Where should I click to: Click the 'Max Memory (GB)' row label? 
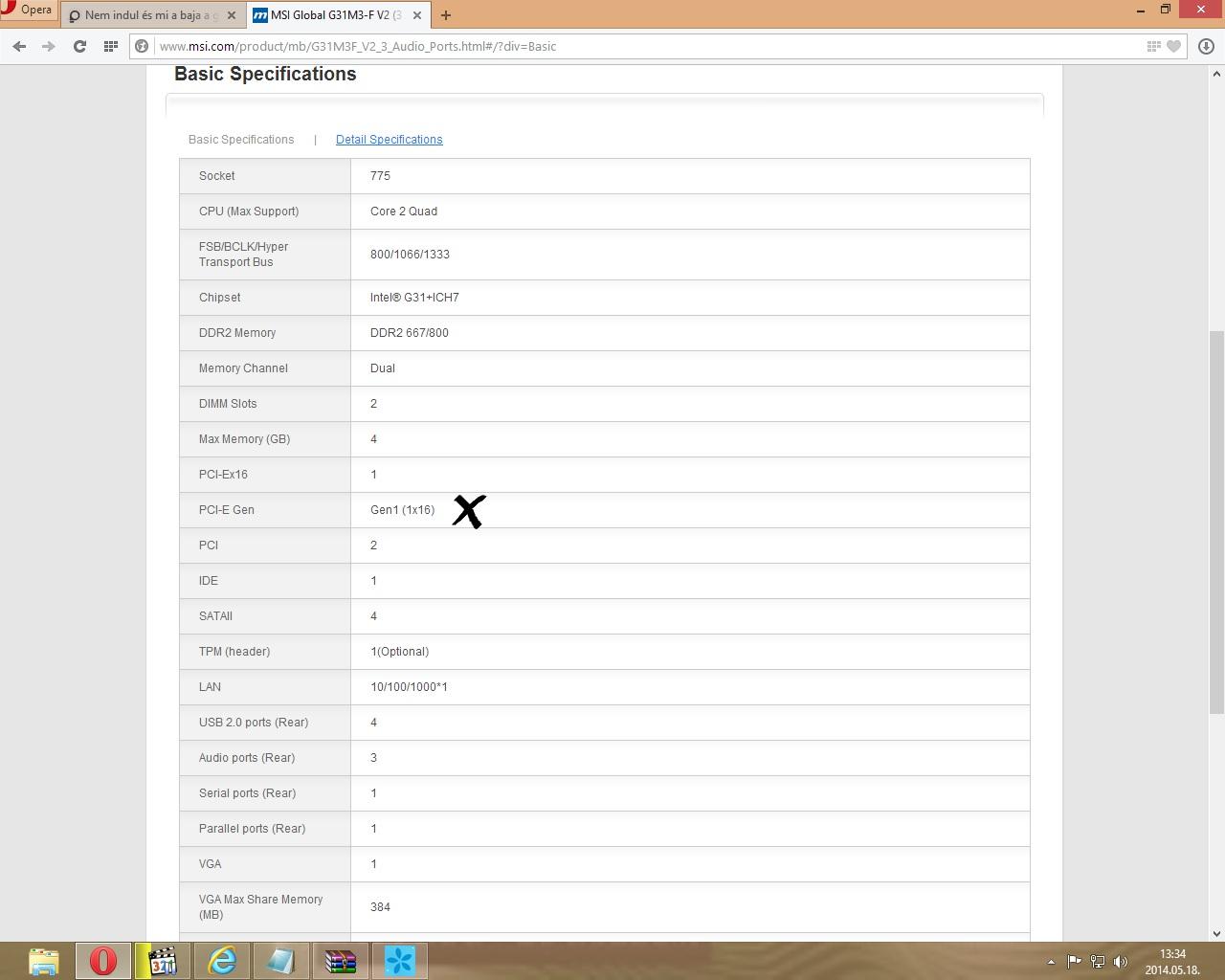[x=244, y=439]
